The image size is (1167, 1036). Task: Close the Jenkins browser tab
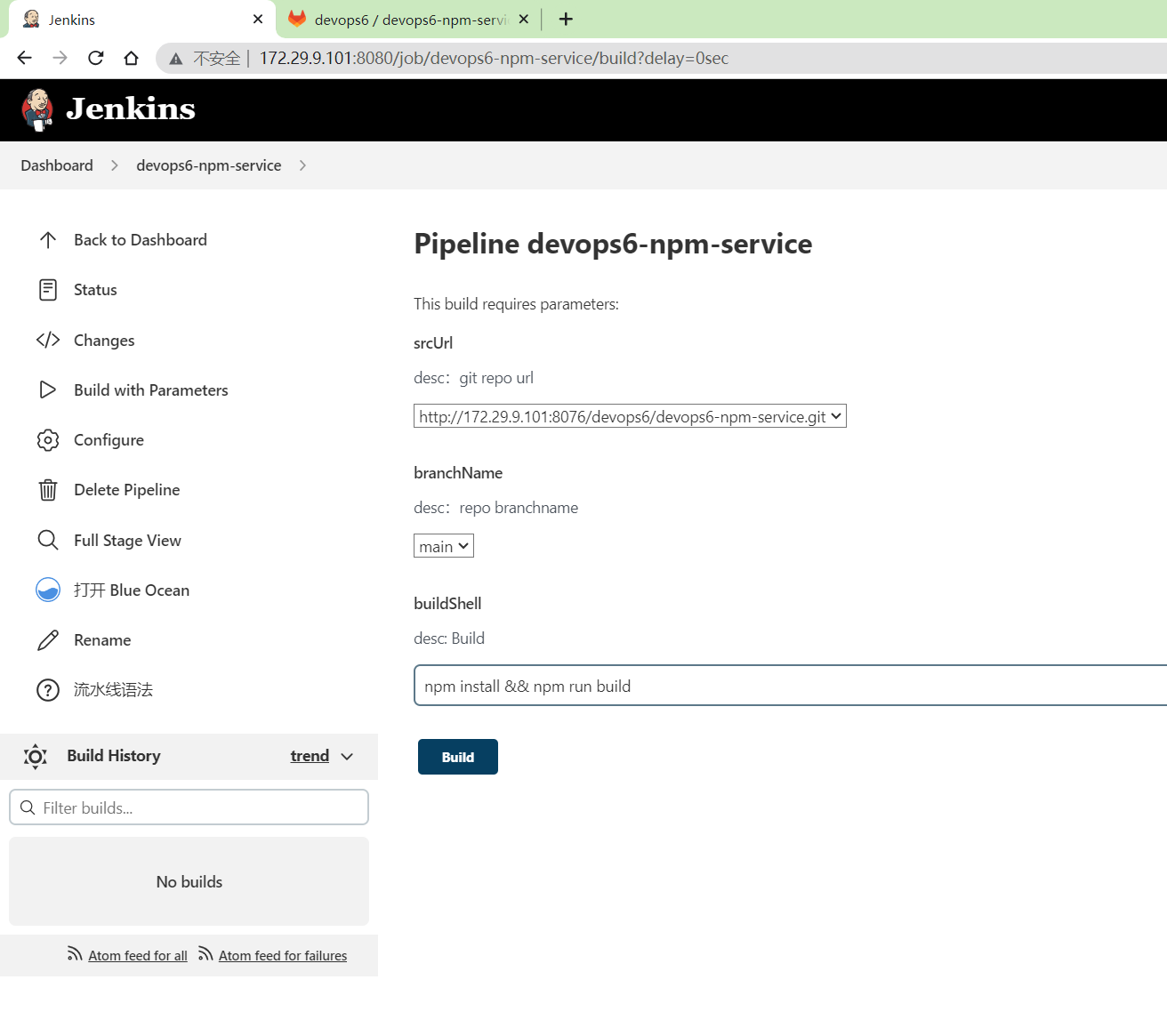pos(258,19)
